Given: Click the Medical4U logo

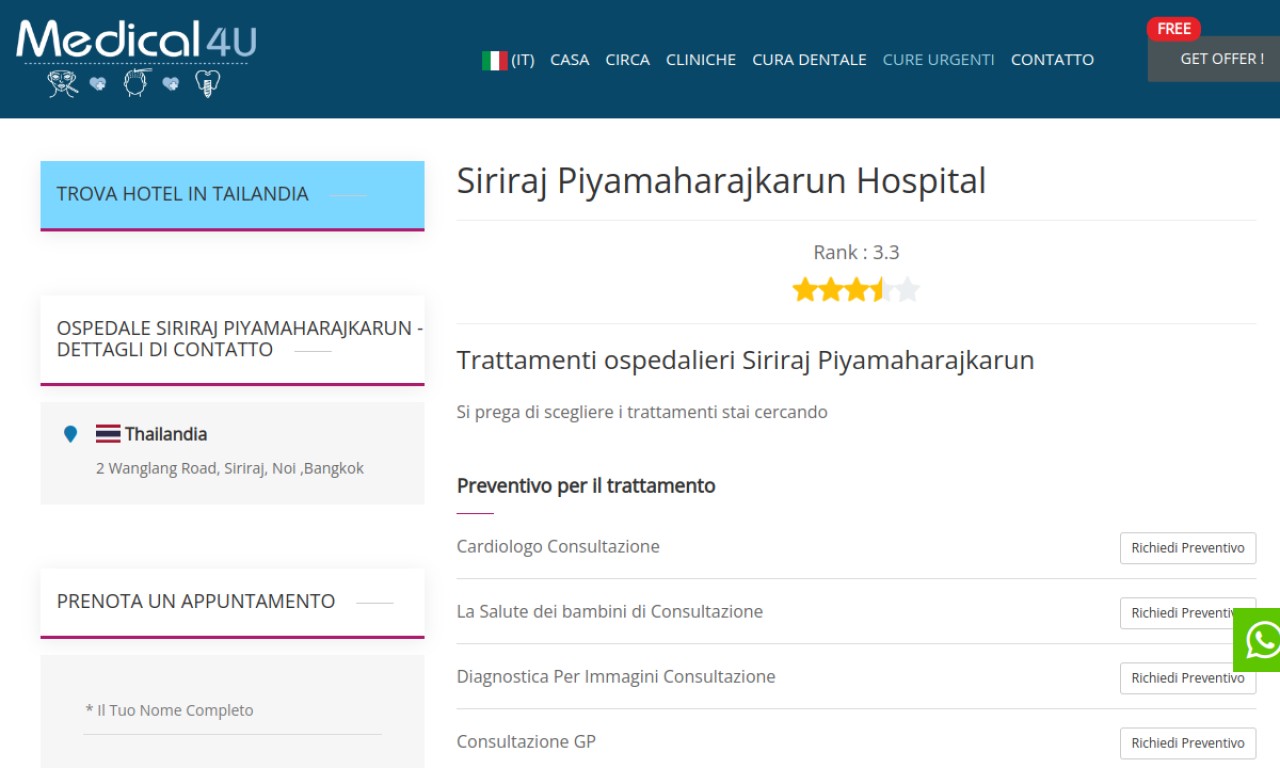Looking at the screenshot, I should [136, 57].
